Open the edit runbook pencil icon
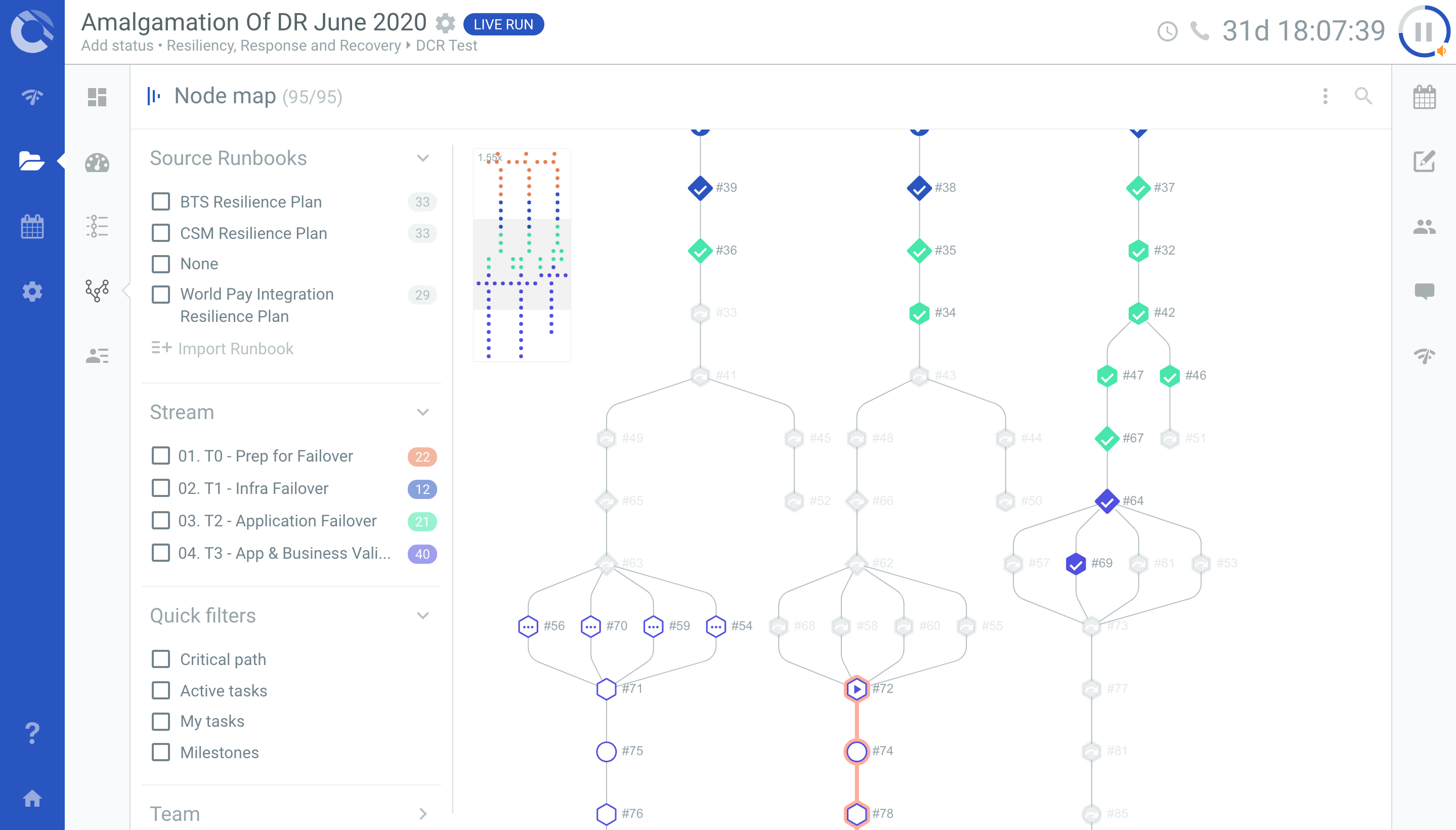The width and height of the screenshot is (1456, 830). click(1424, 162)
